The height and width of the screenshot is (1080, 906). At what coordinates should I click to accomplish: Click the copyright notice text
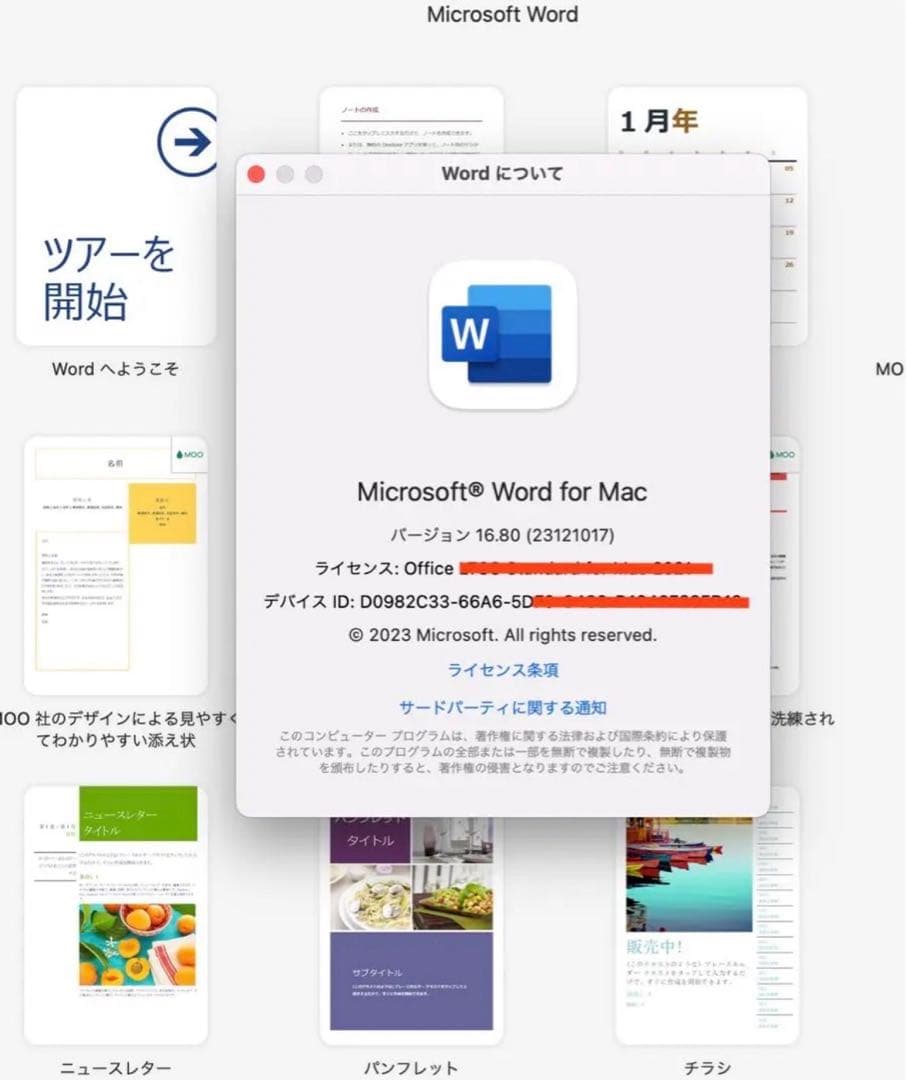coord(503,634)
